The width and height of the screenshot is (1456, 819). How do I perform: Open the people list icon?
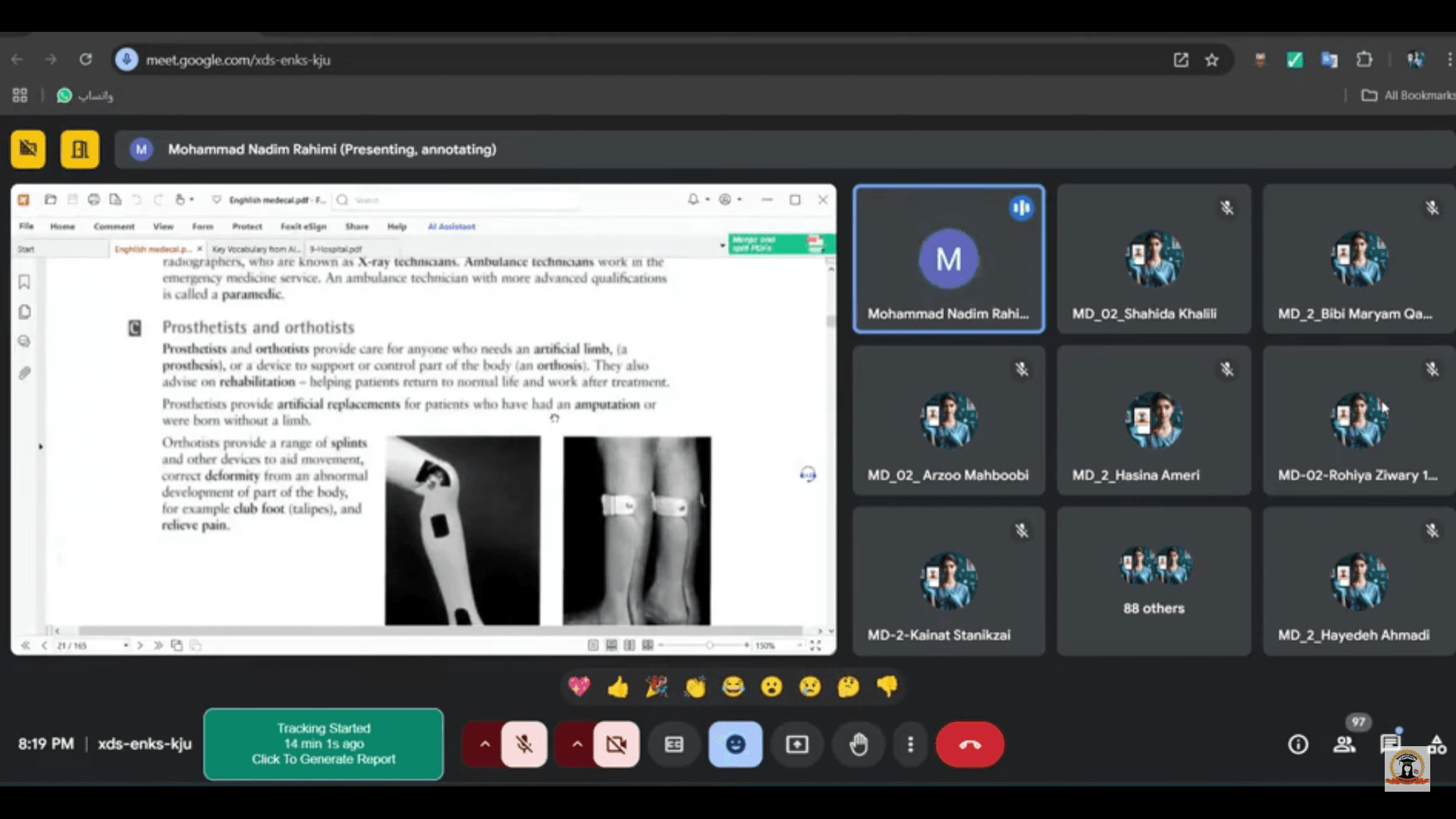[x=1344, y=745]
